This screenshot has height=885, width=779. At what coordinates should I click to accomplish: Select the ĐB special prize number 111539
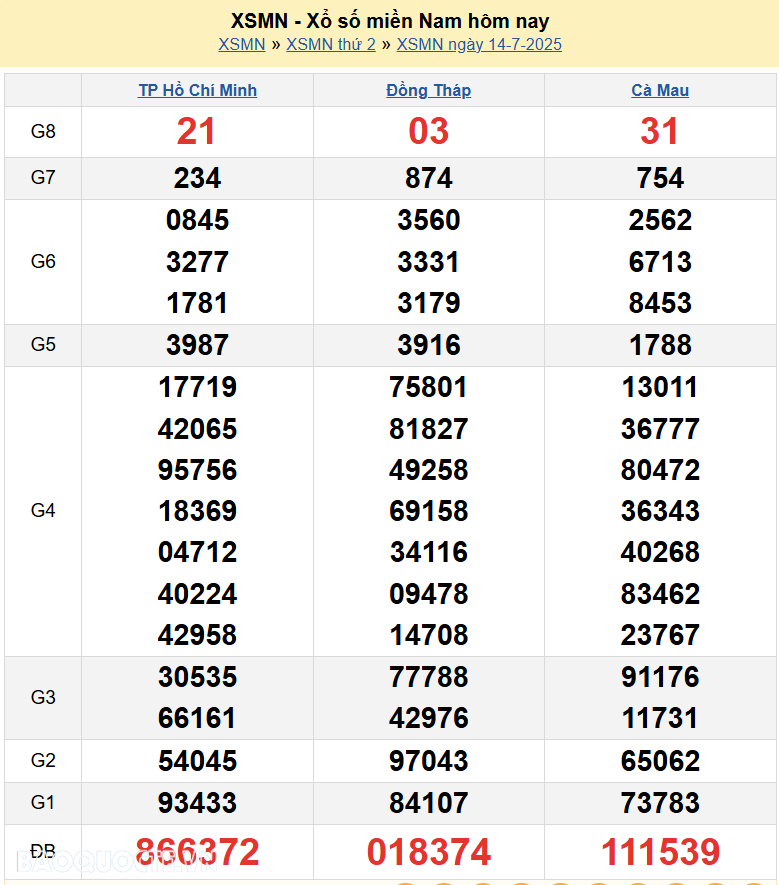click(660, 852)
